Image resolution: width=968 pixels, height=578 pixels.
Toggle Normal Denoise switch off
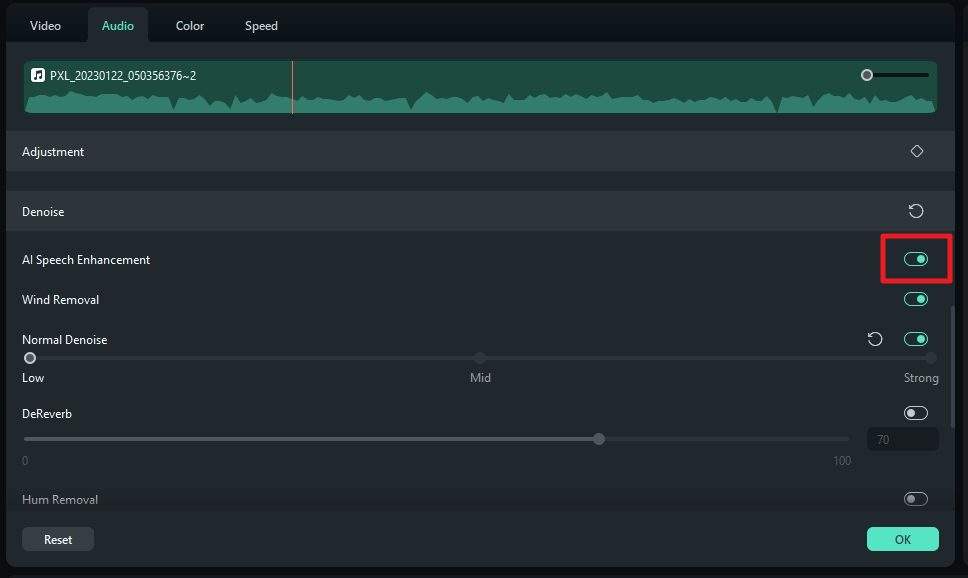[916, 339]
